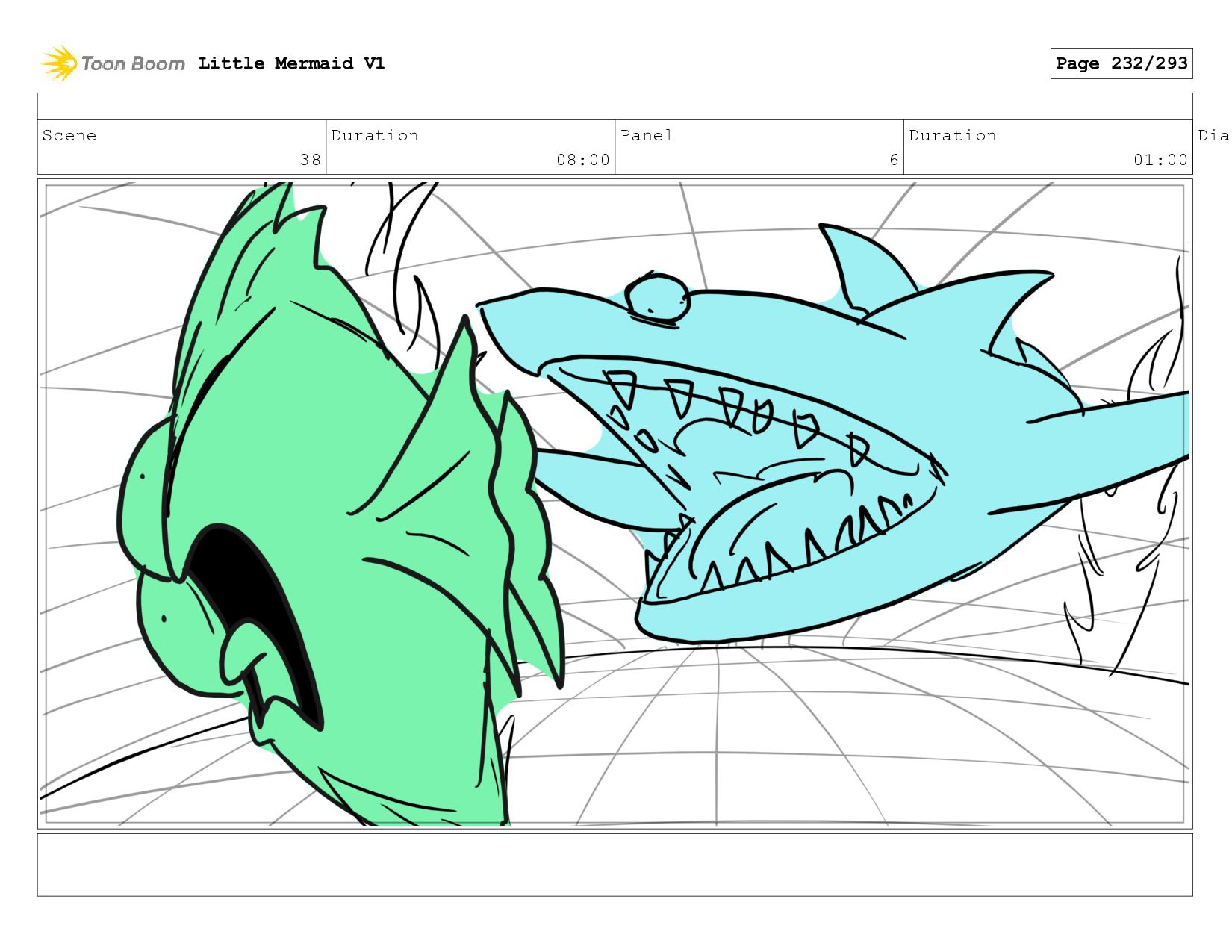The image size is (1232, 952).
Task: Select the panel duration value '01:00'
Action: click(x=1160, y=160)
